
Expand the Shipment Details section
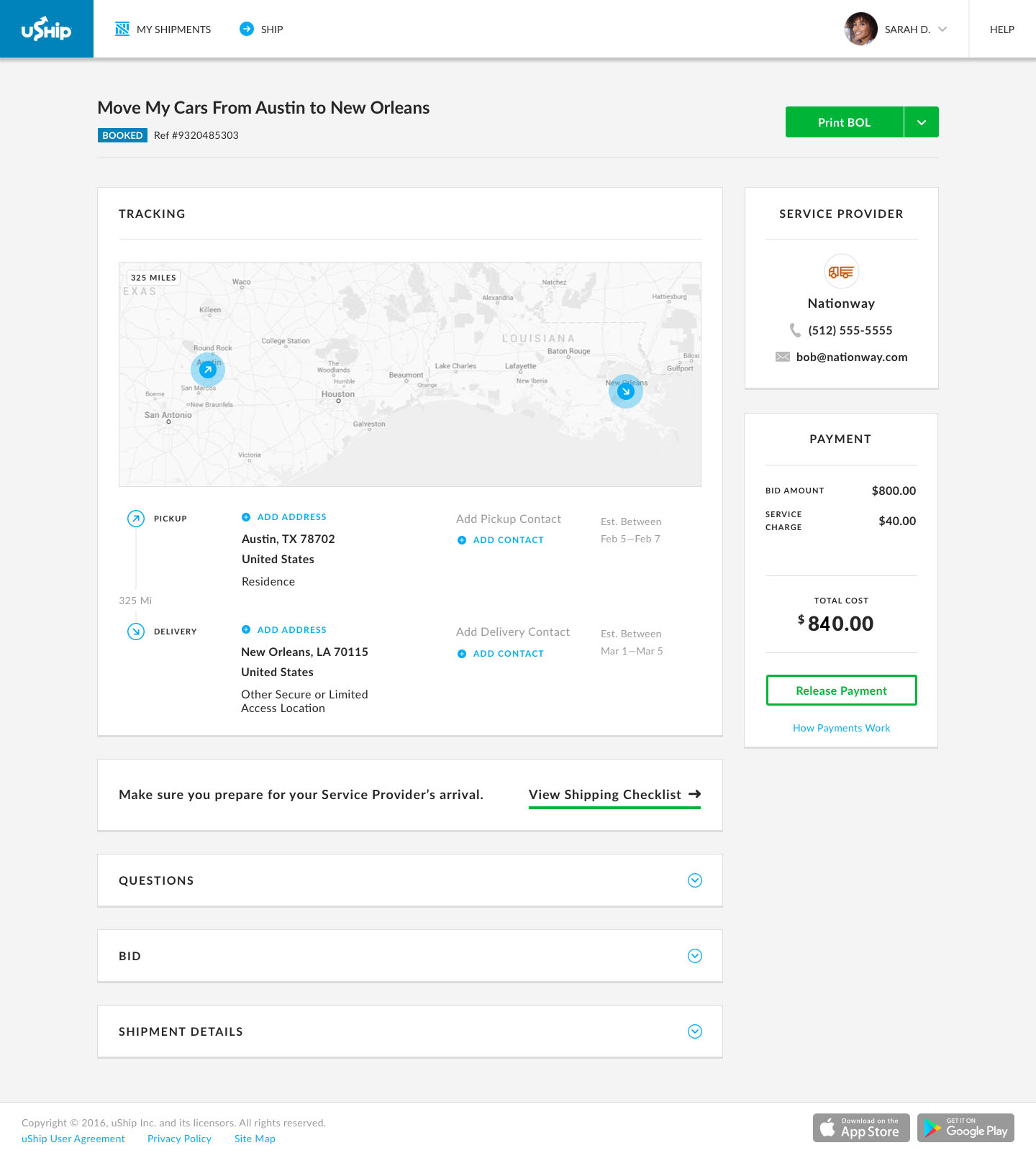694,1031
